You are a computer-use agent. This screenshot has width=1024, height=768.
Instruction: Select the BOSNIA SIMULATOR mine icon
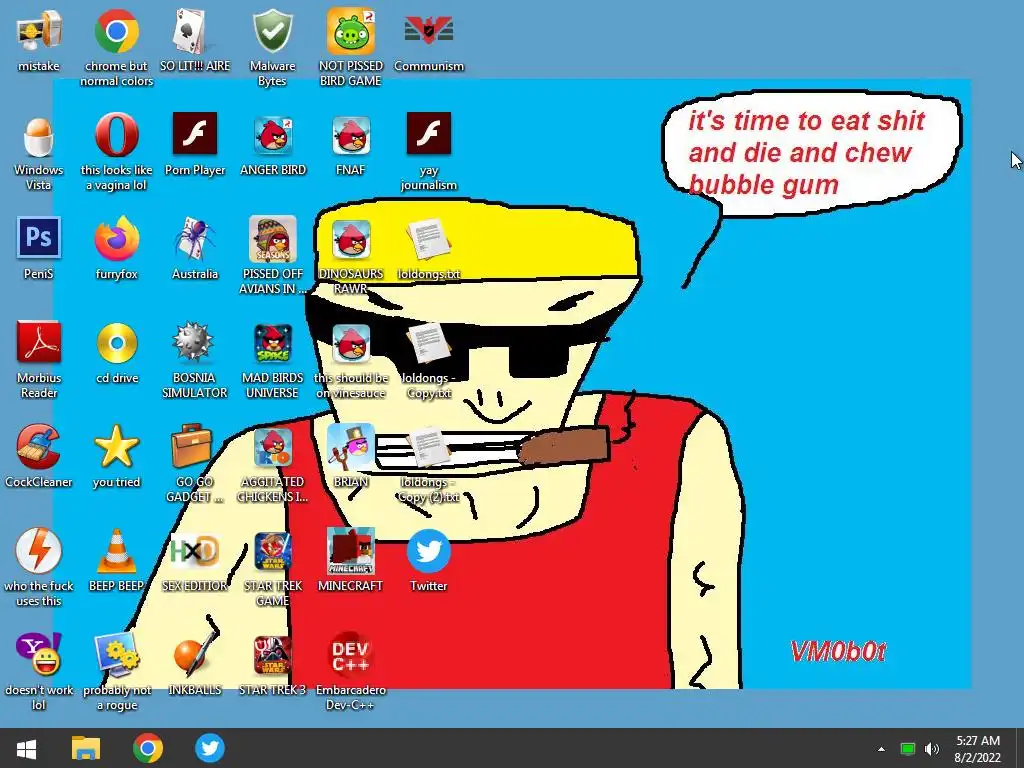(193, 342)
